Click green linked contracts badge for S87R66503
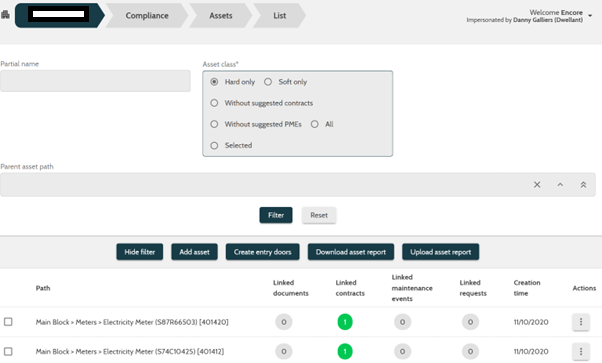602x363 pixels. pyautogui.click(x=345, y=322)
